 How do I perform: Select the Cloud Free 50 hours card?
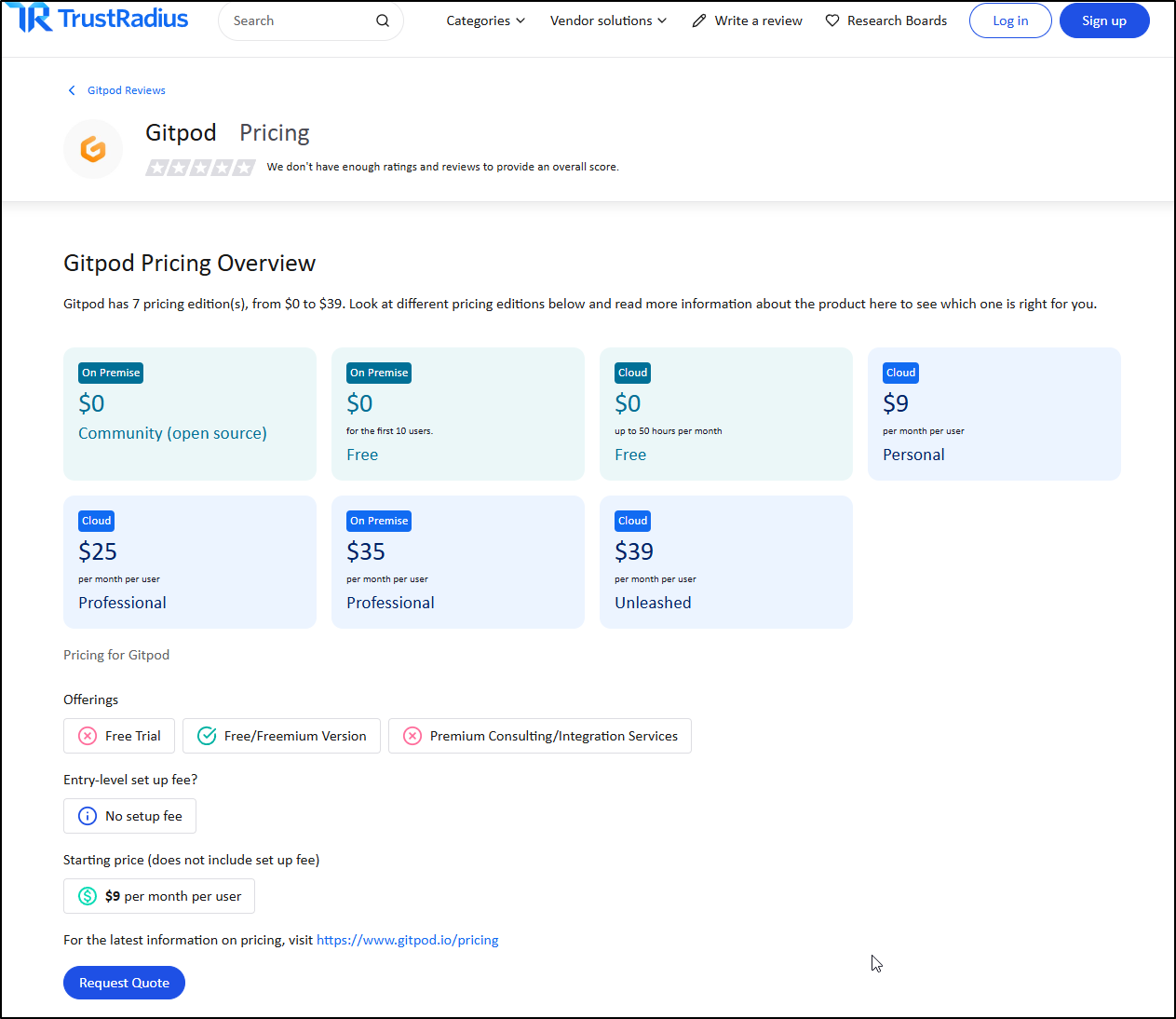(726, 414)
